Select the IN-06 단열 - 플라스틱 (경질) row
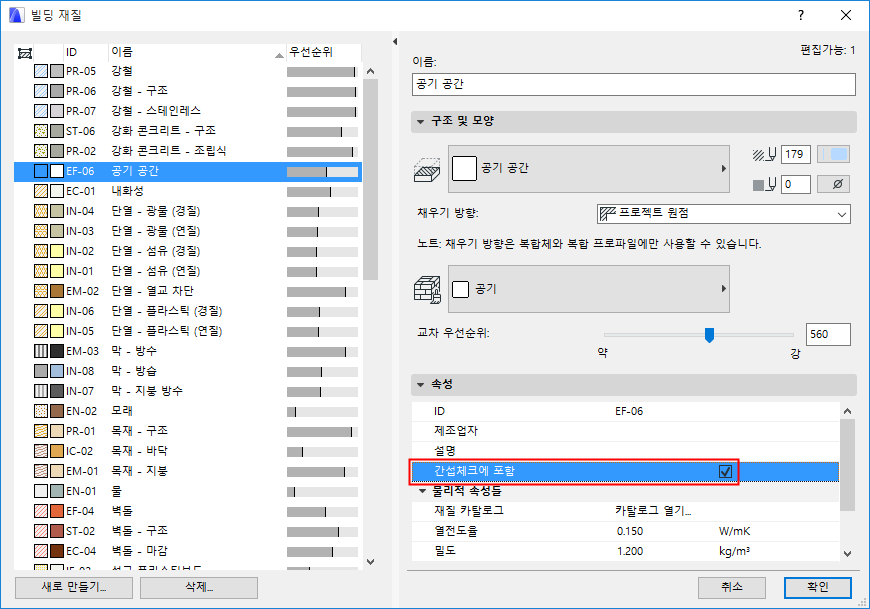 tap(188, 311)
